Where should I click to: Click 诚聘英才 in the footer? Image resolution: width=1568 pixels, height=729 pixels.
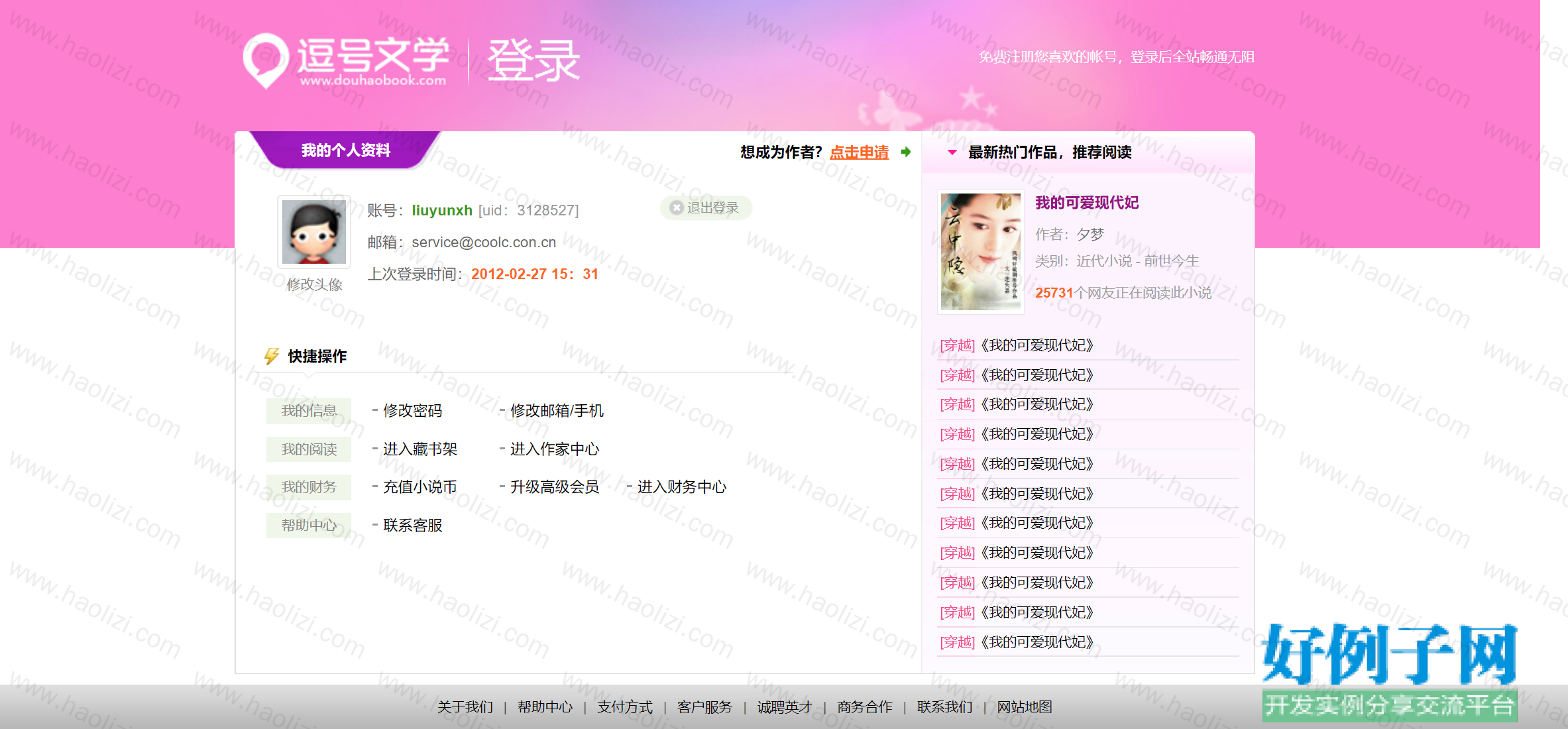click(785, 707)
